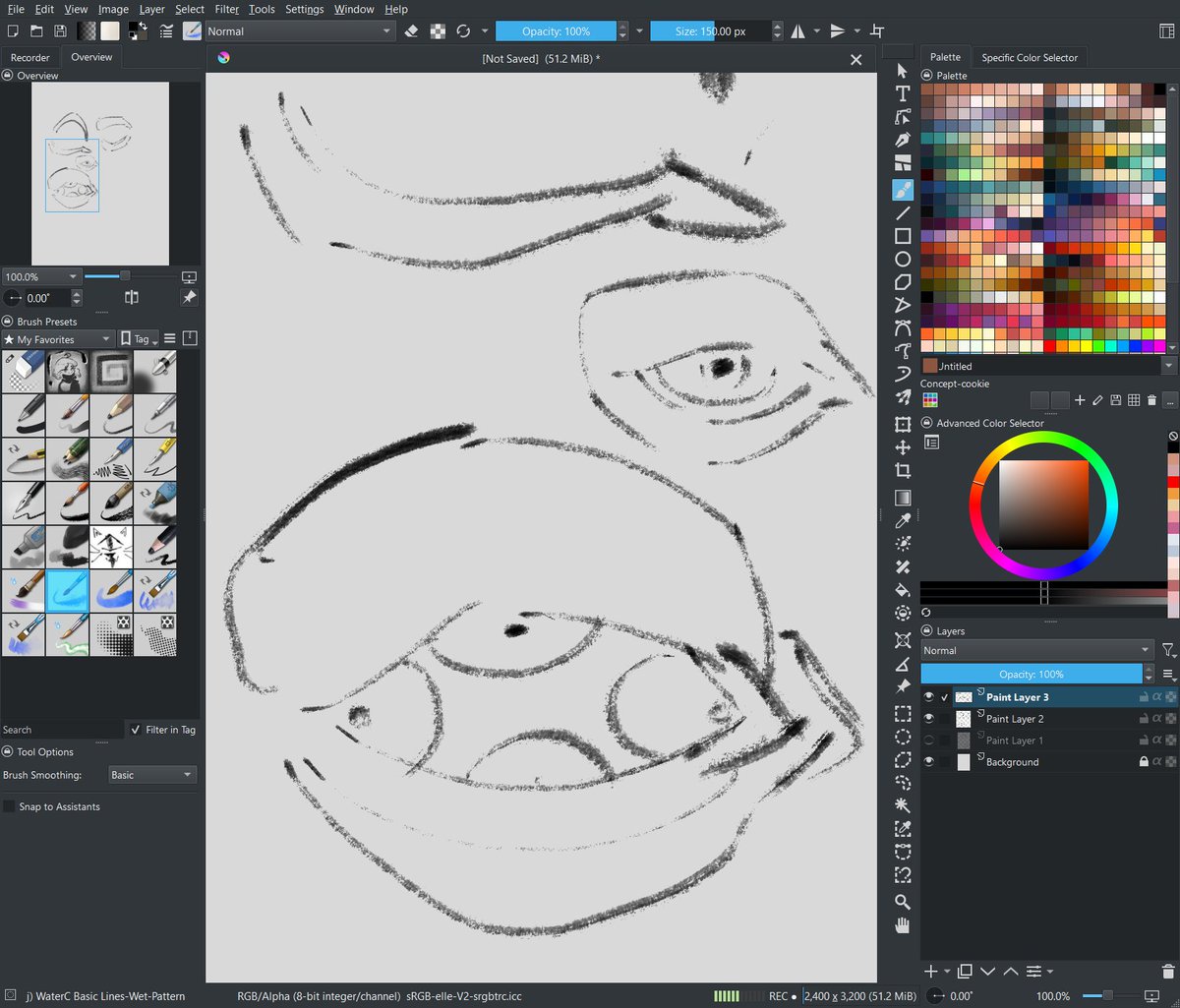1180x1008 pixels.
Task: Select the Elliptical Selection tool
Action: pos(903,737)
